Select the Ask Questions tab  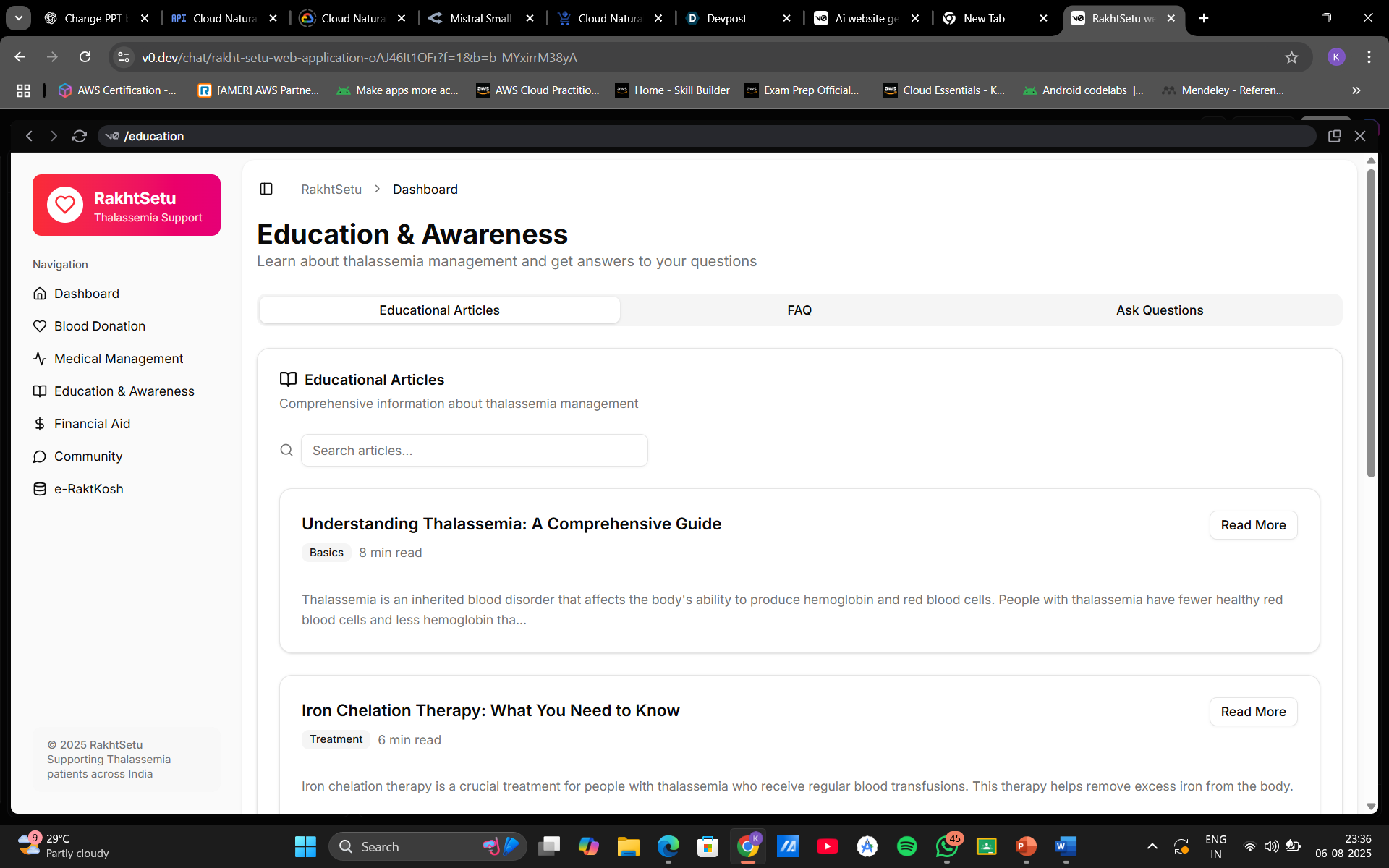point(1159,310)
